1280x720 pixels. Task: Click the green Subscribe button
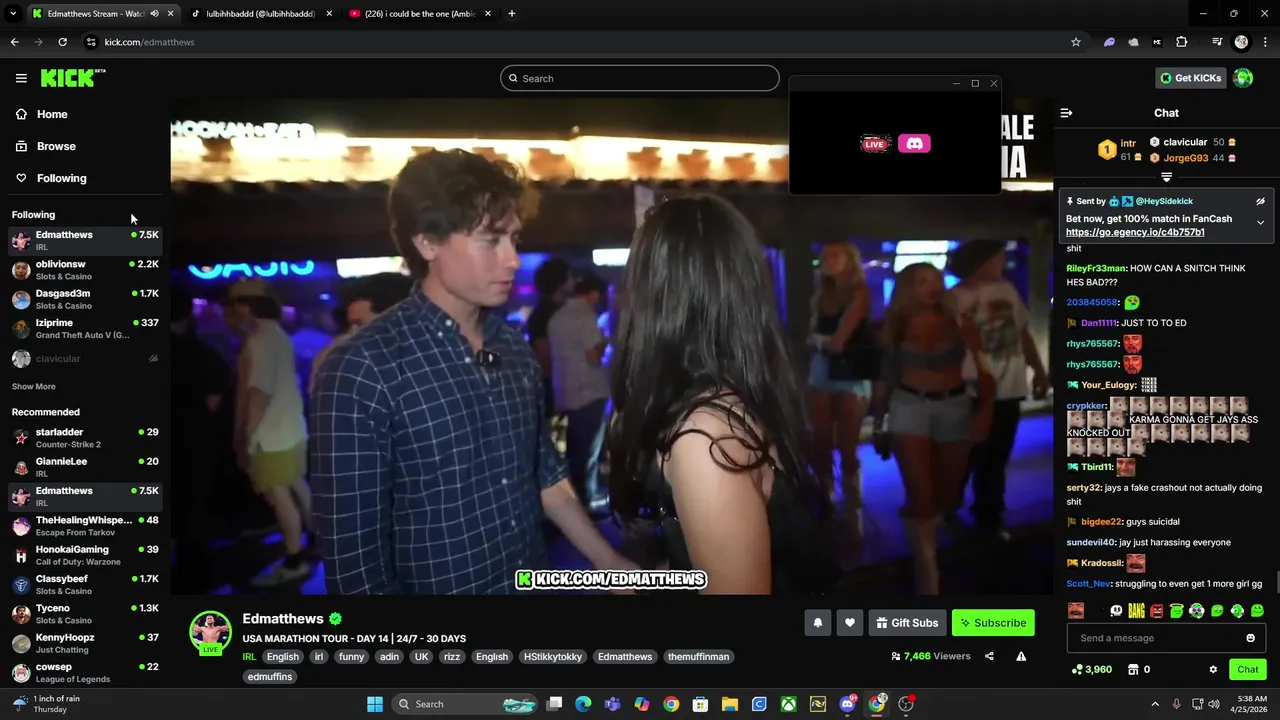993,623
